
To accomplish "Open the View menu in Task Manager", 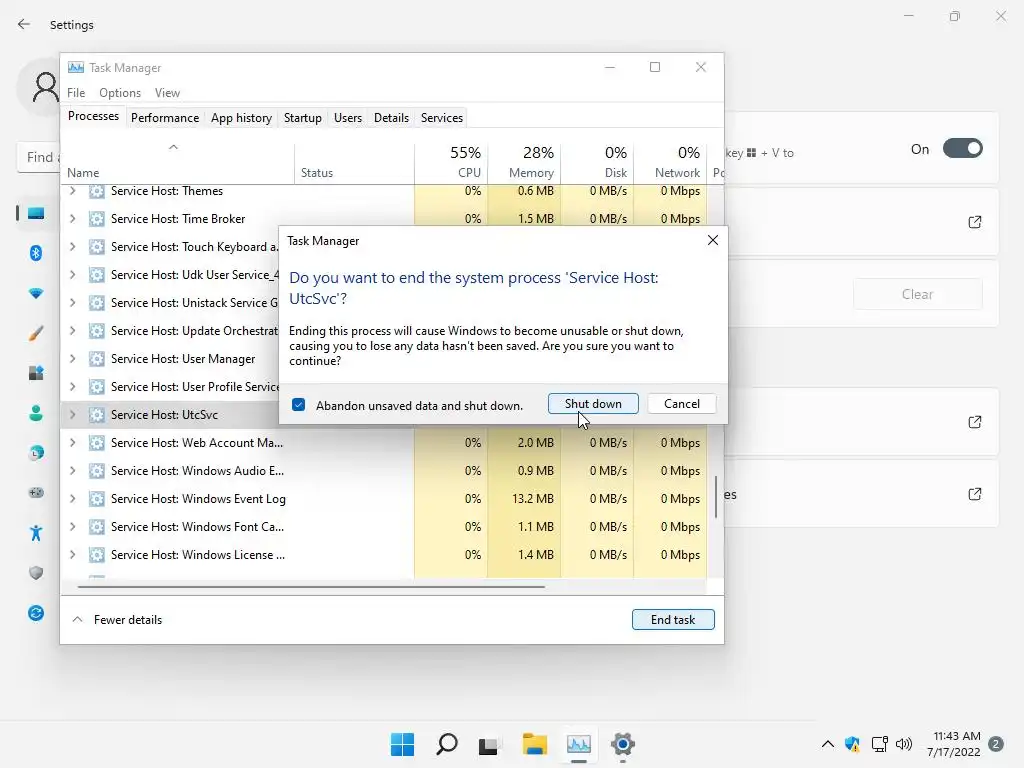I will [167, 93].
